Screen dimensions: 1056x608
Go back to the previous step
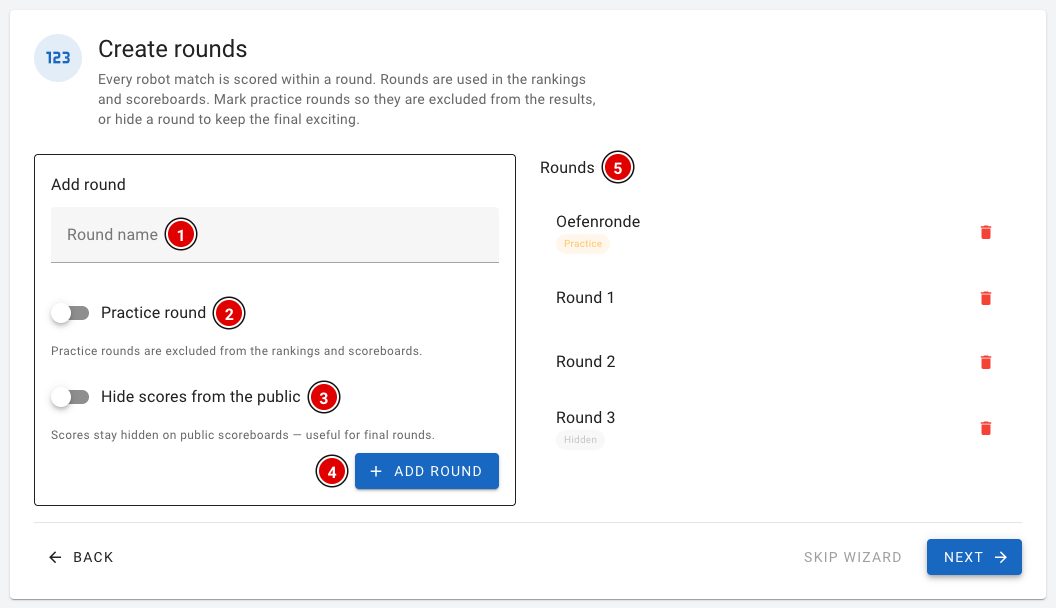coord(81,558)
